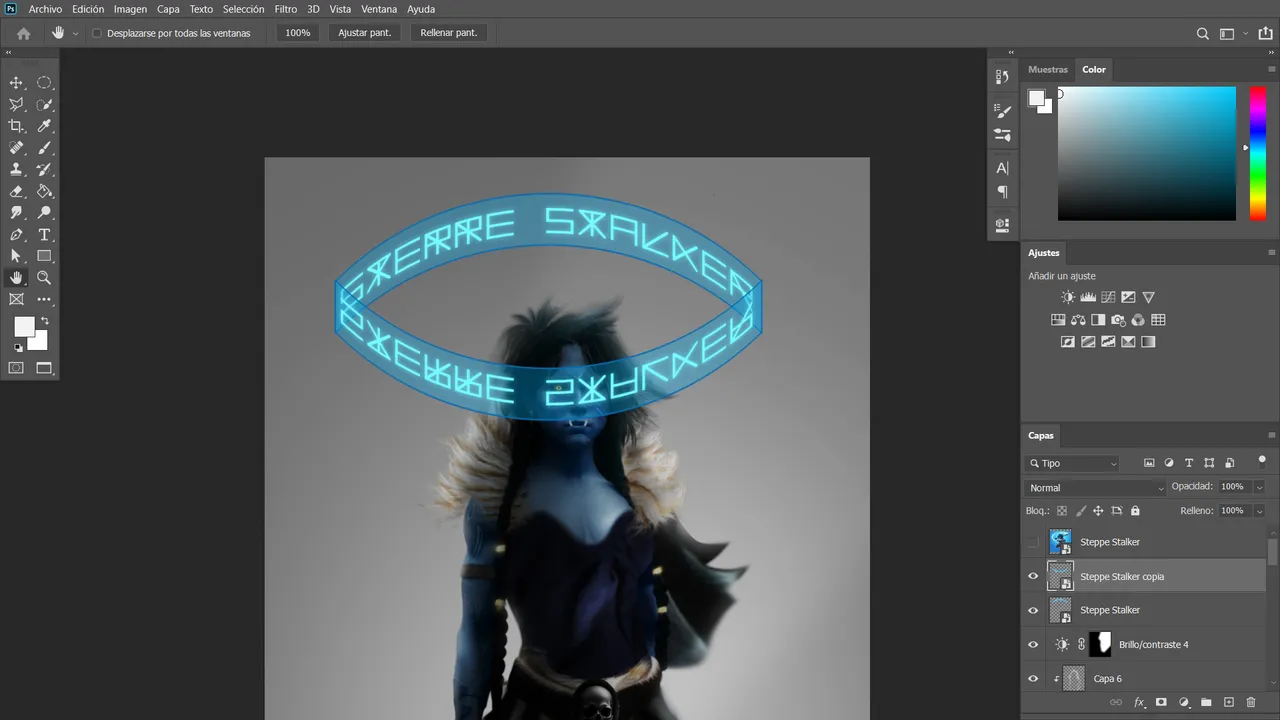Image resolution: width=1280 pixels, height=720 pixels.
Task: Select the Crop tool
Action: click(16, 126)
